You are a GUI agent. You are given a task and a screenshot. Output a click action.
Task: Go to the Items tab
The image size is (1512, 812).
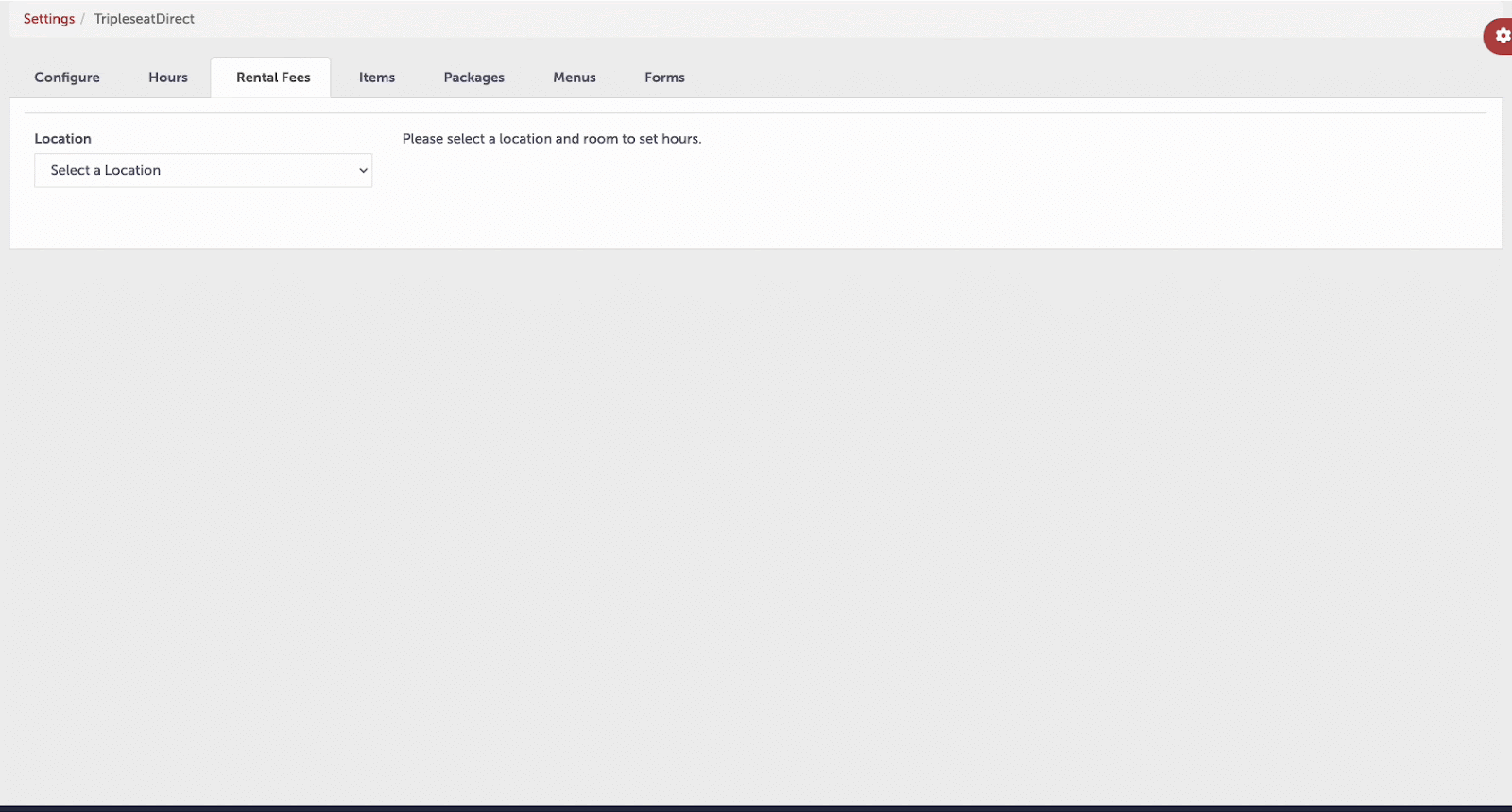pyautogui.click(x=377, y=78)
